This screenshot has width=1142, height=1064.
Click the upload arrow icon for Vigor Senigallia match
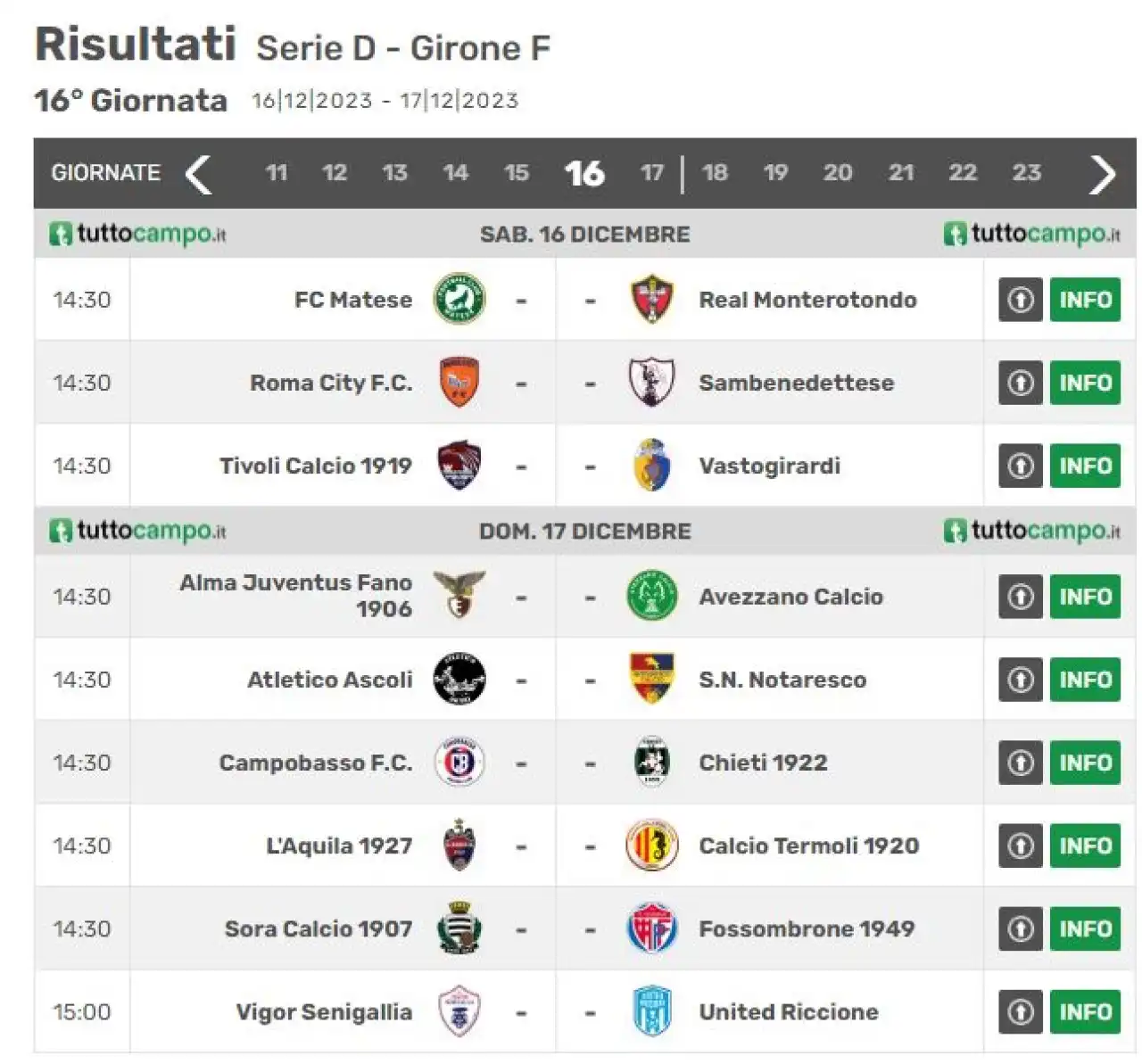coord(1021,1012)
